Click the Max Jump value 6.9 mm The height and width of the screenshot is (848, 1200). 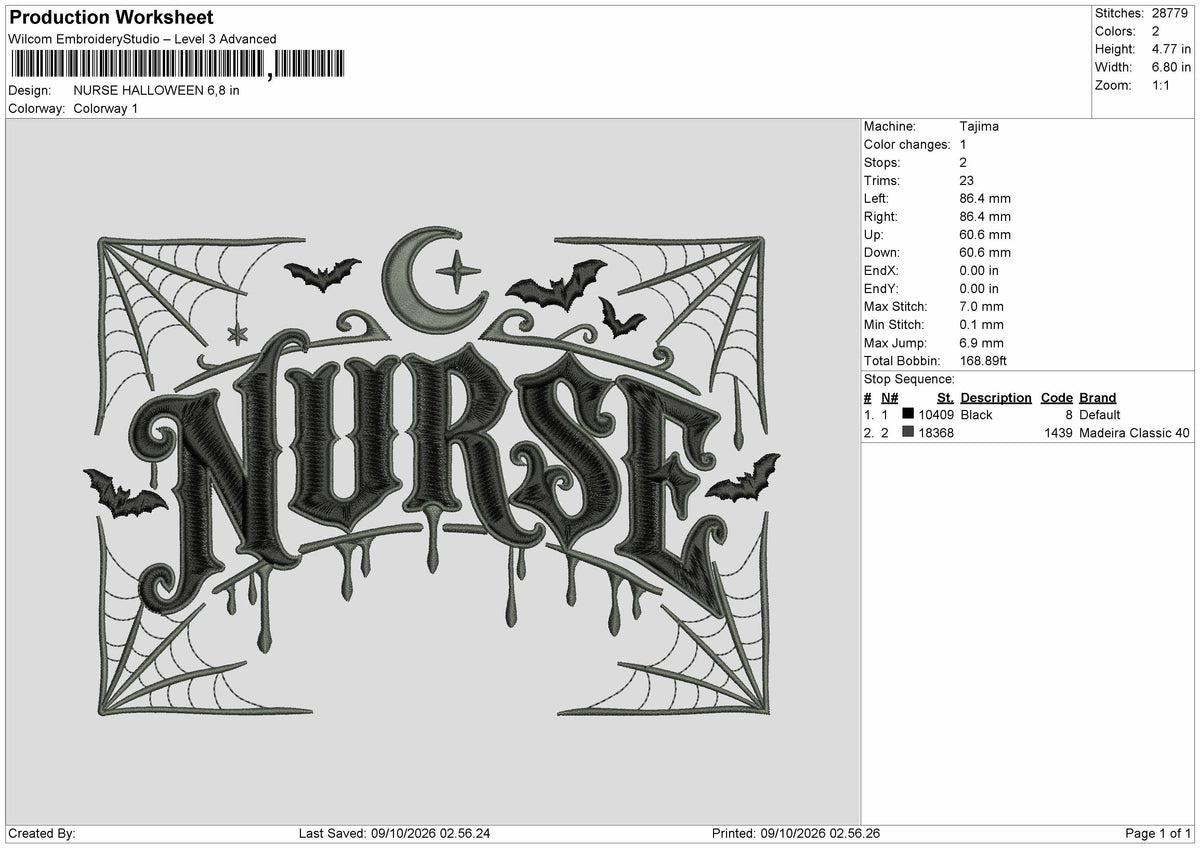click(x=981, y=342)
